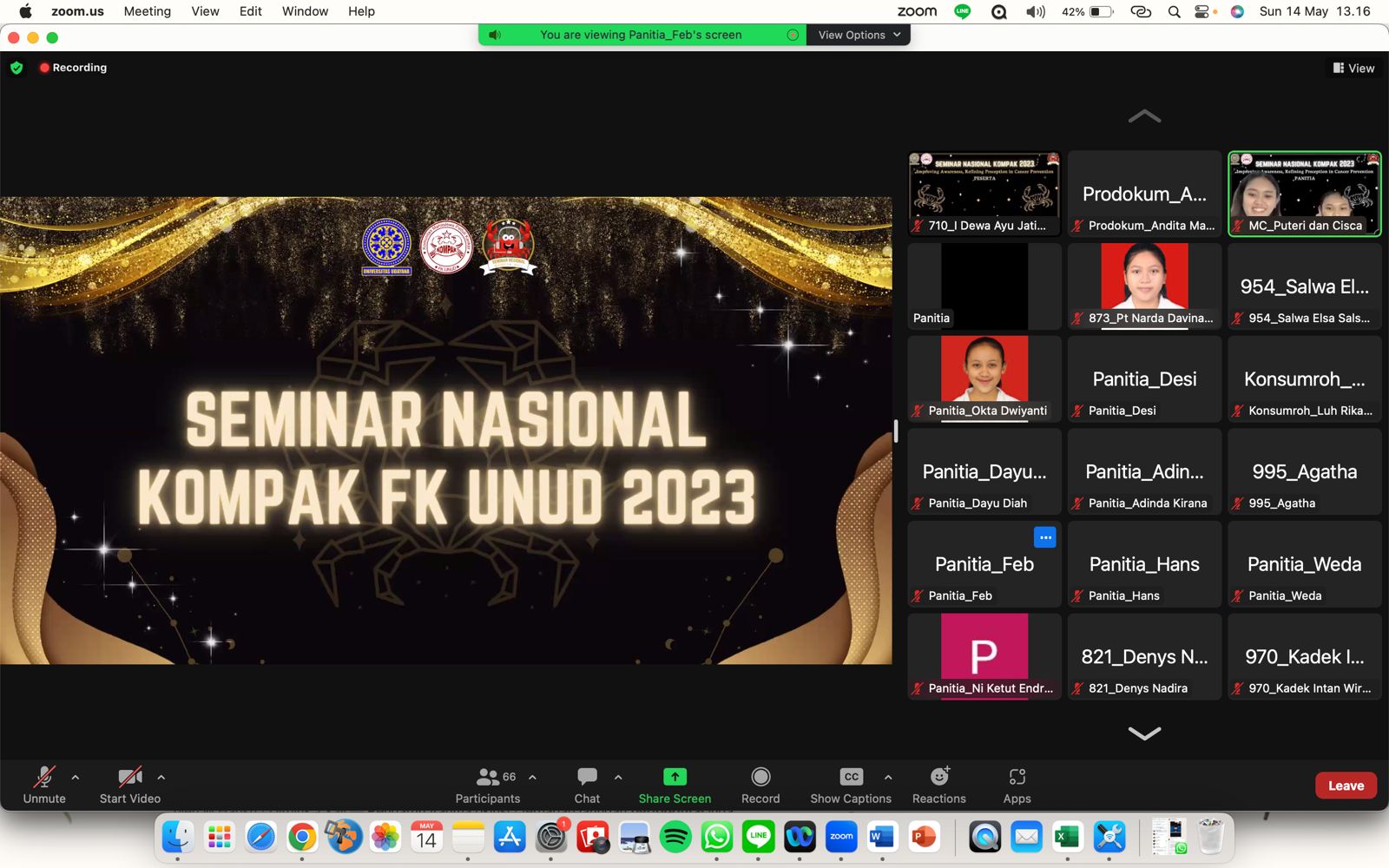This screenshot has height=868, width=1389.
Task: Start Video camera toggle
Action: click(x=130, y=785)
